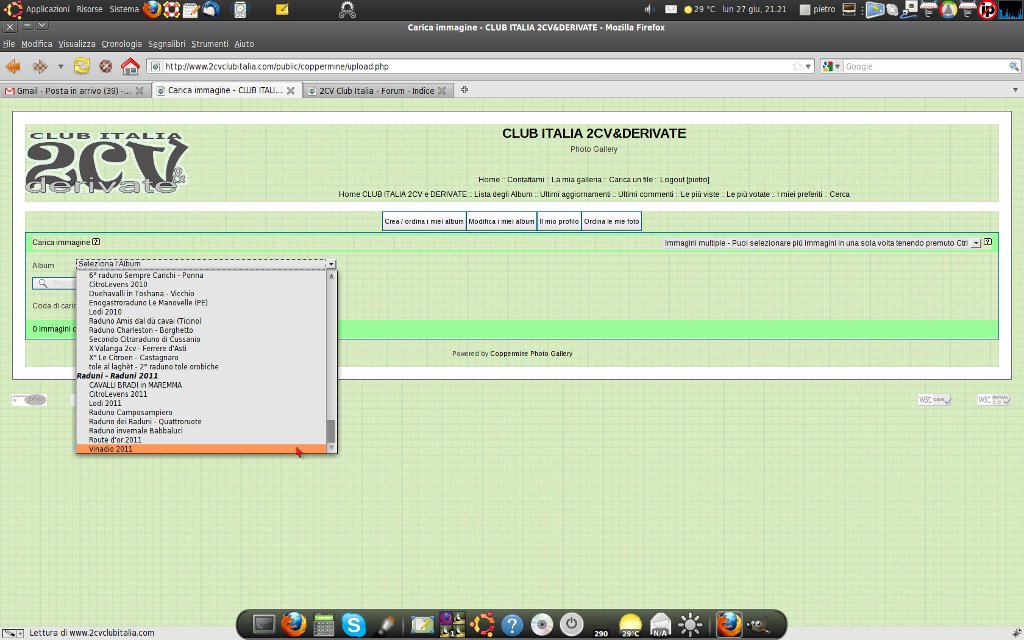1024x640 pixels.
Task: Open Il mio profilo
Action: [559, 221]
